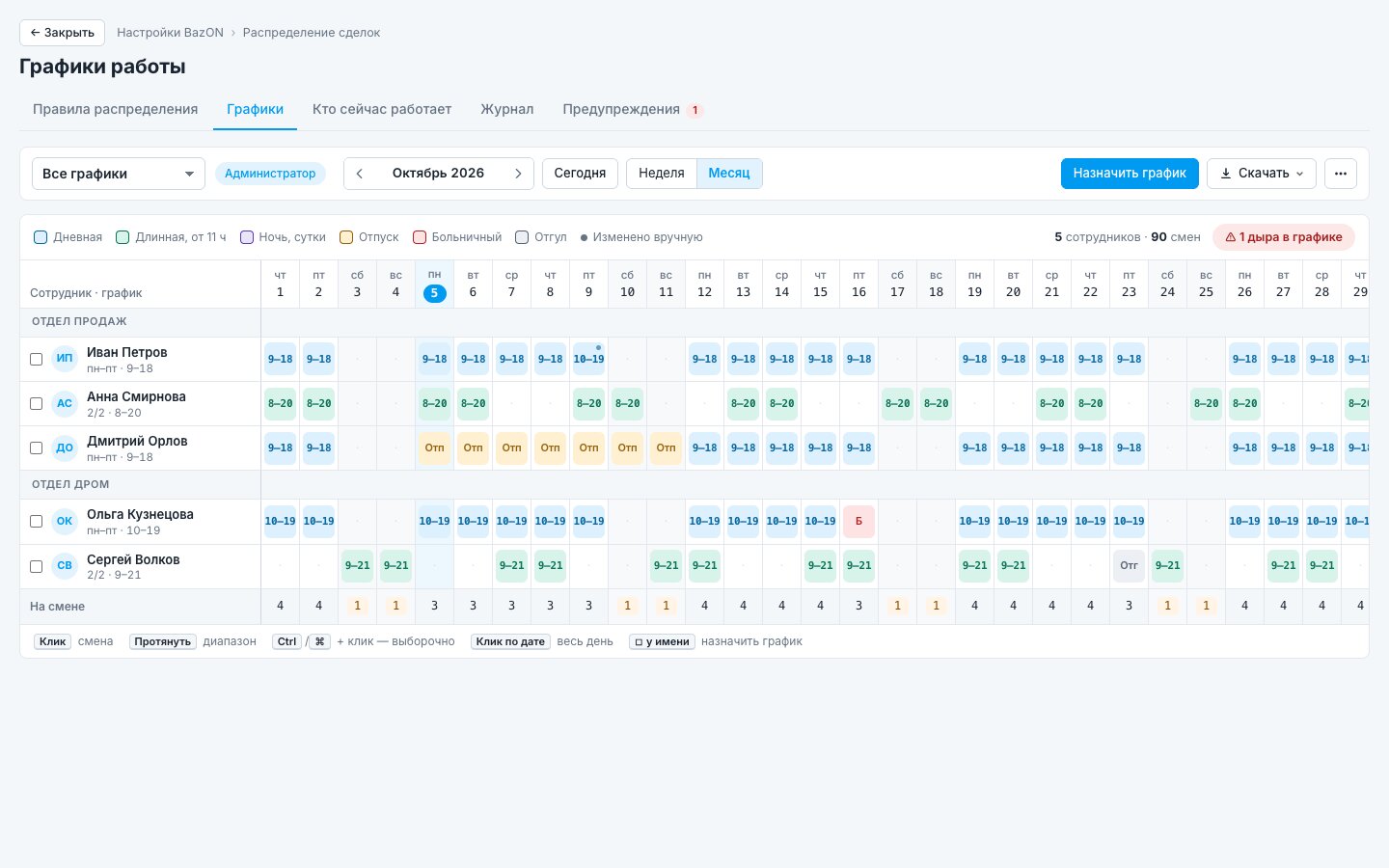Viewport: 1389px width, 868px height.
Task: Click the Дневная legend color swatch
Action: coord(41,237)
